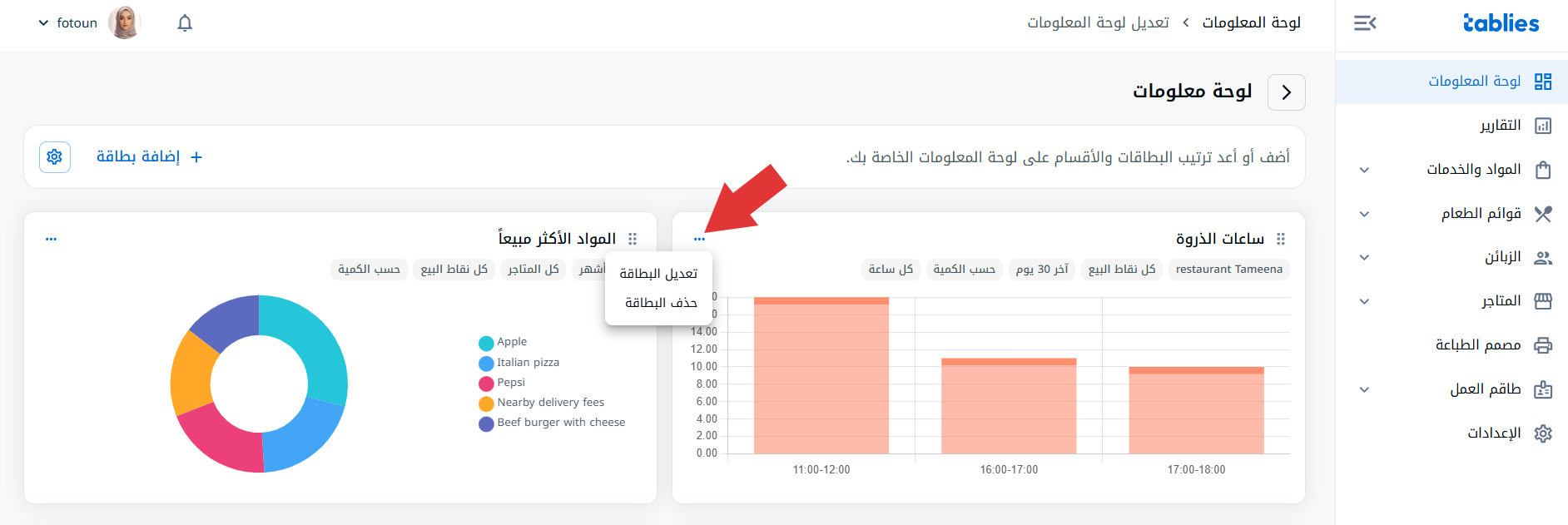Image resolution: width=1568 pixels, height=525 pixels.
Task: Open لوحة المعلومات dashboard icon in sidebar
Action: [1543, 82]
